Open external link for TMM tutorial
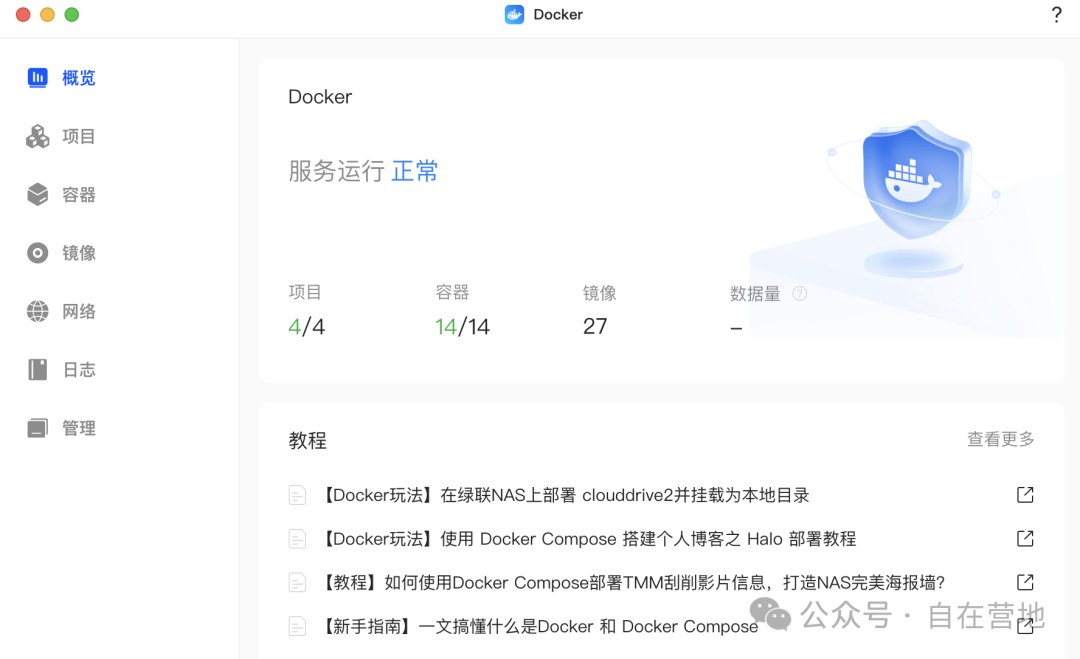Screen dimensions: 1080x659 pos(1025,582)
